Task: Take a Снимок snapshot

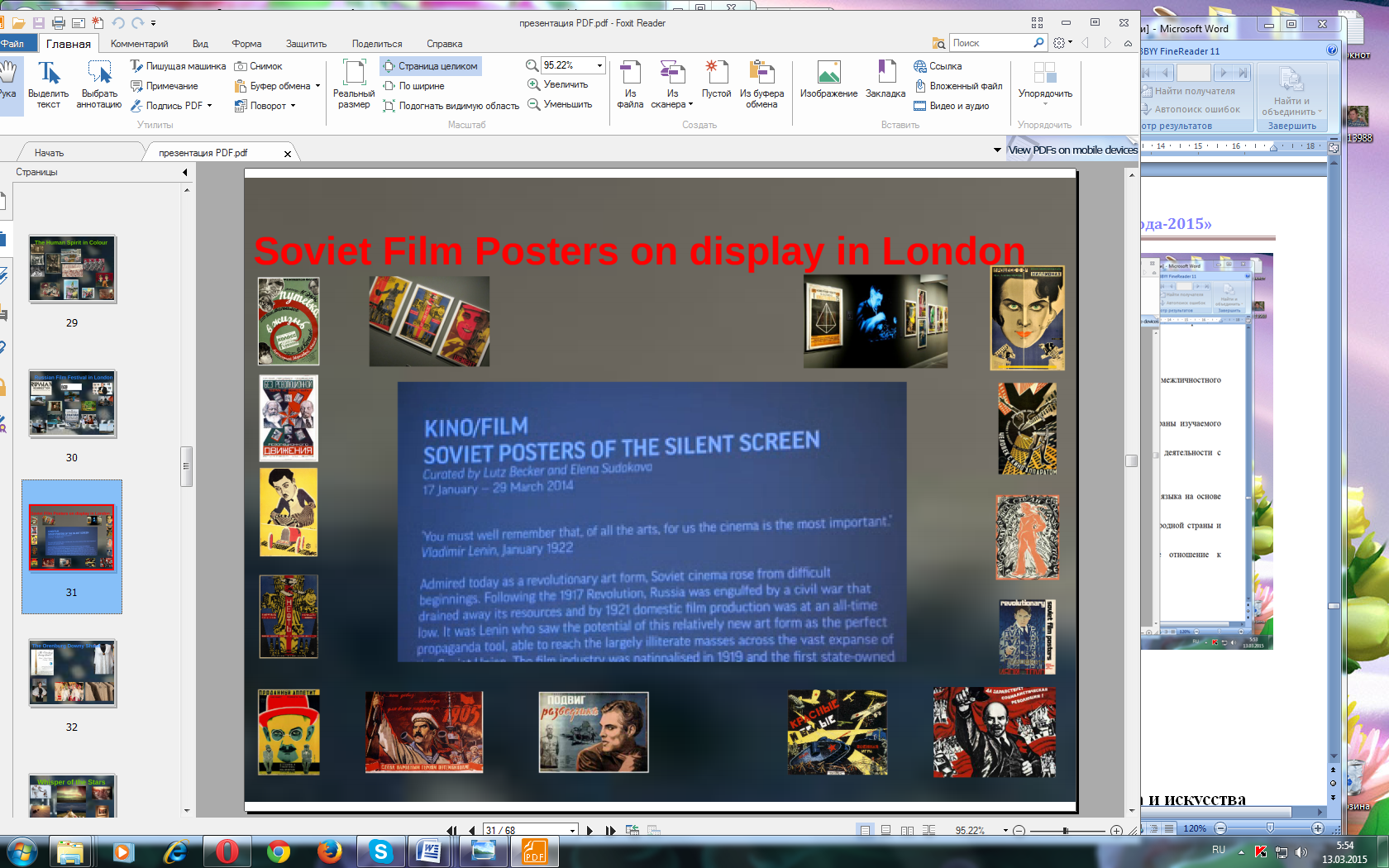Action: 258,66
